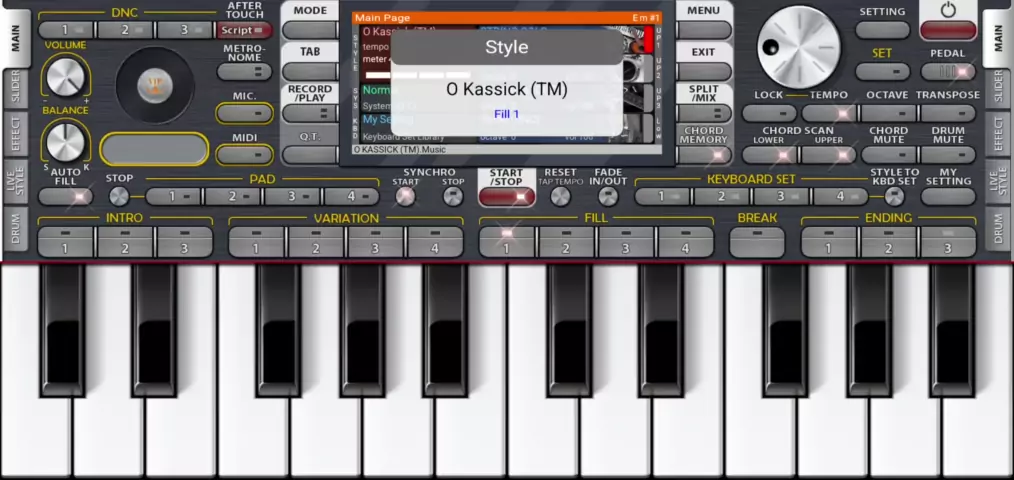This screenshot has height=480, width=1014.
Task: Turn on Drum Mute
Action: (x=947, y=155)
